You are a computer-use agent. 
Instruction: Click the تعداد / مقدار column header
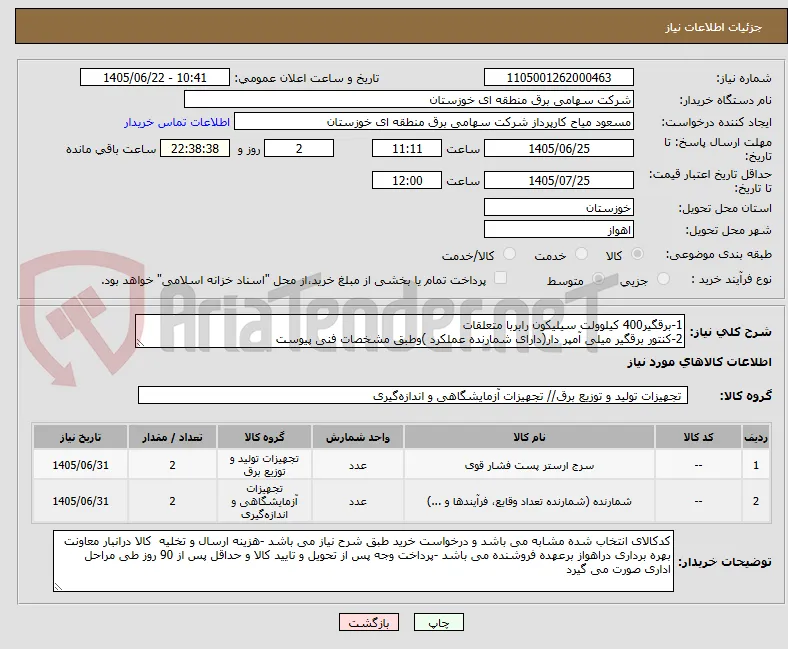tap(172, 437)
